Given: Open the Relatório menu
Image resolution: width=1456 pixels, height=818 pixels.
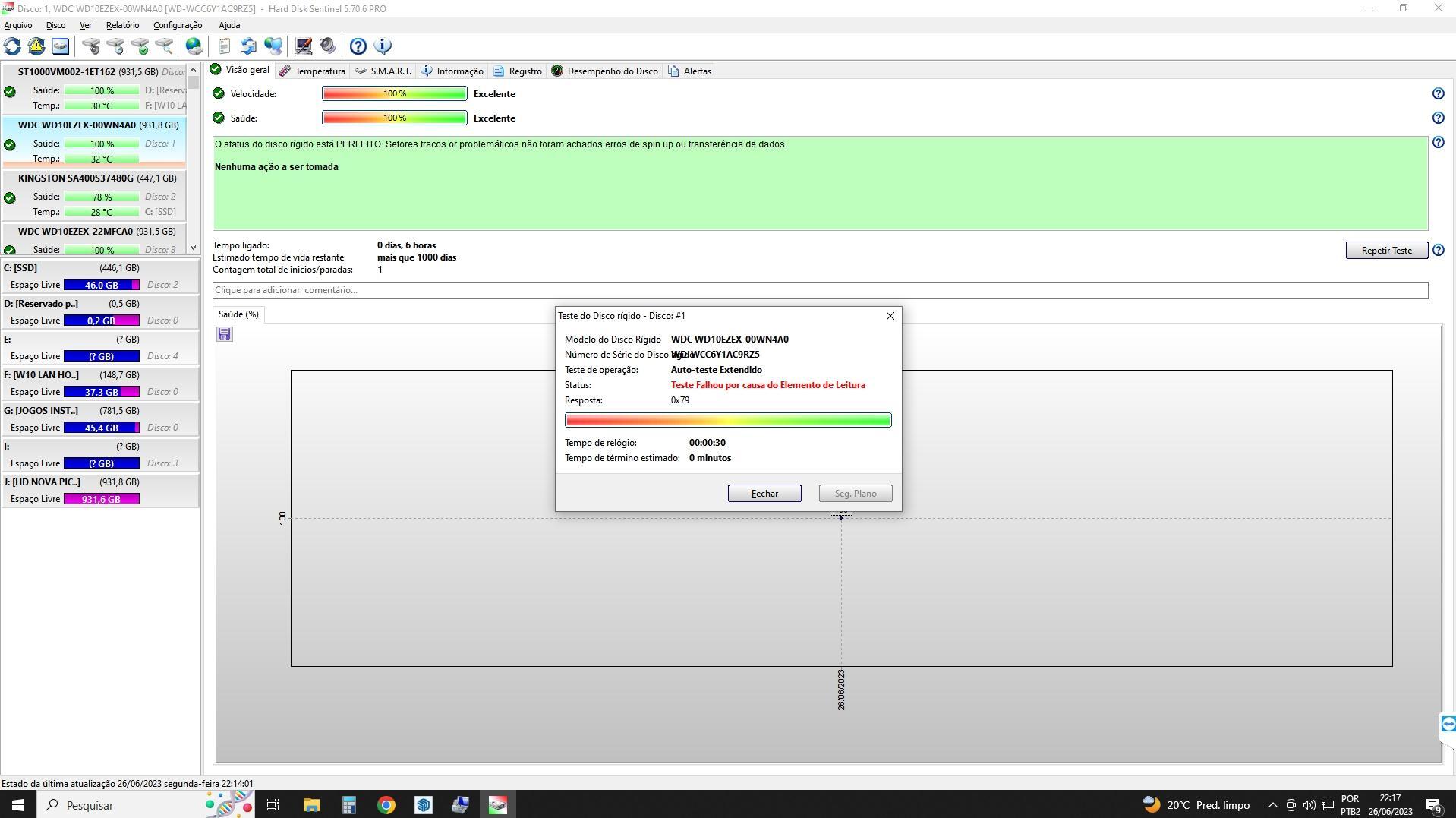Looking at the screenshot, I should (122, 25).
